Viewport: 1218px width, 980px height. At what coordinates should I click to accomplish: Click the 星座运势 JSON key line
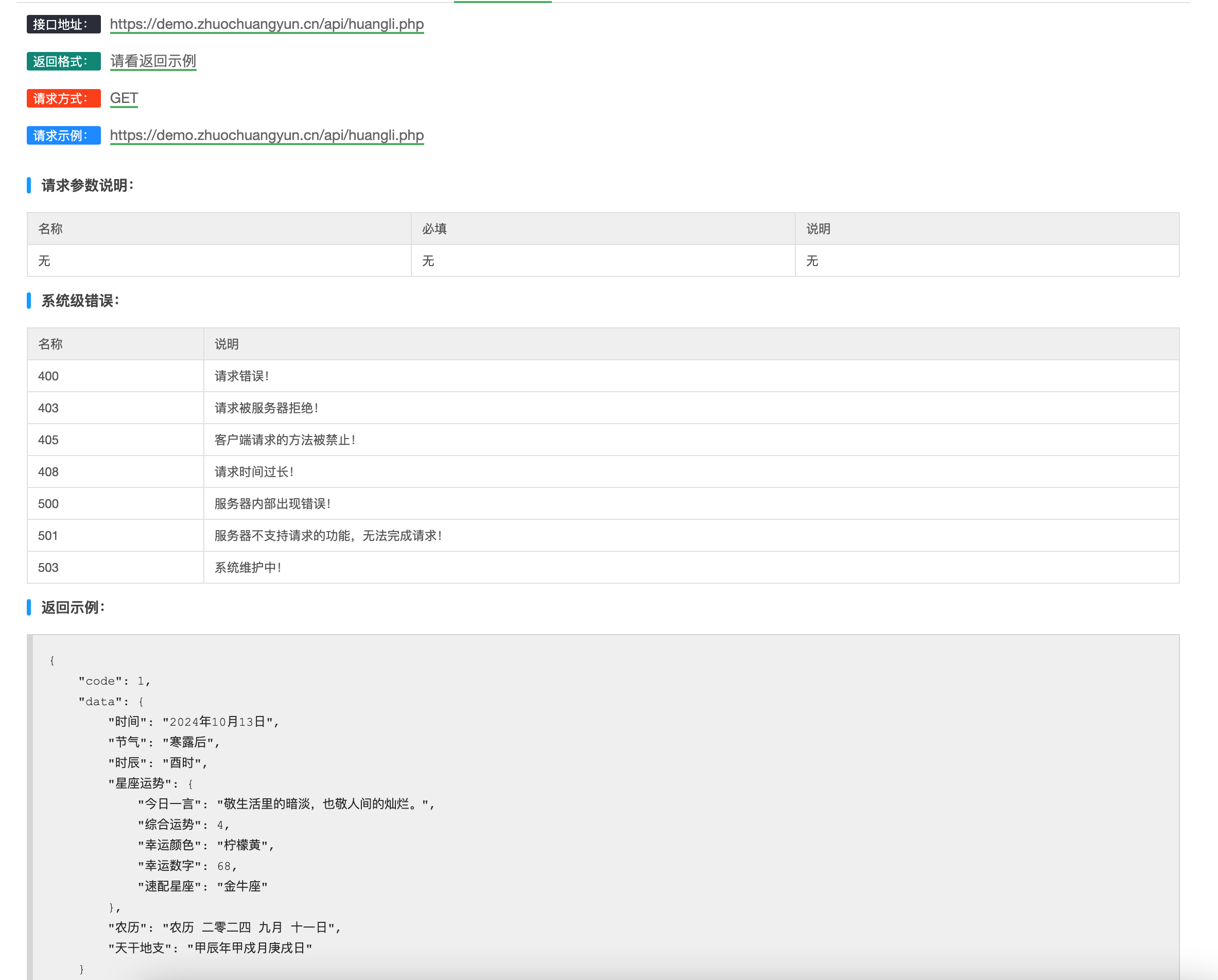coord(150,783)
